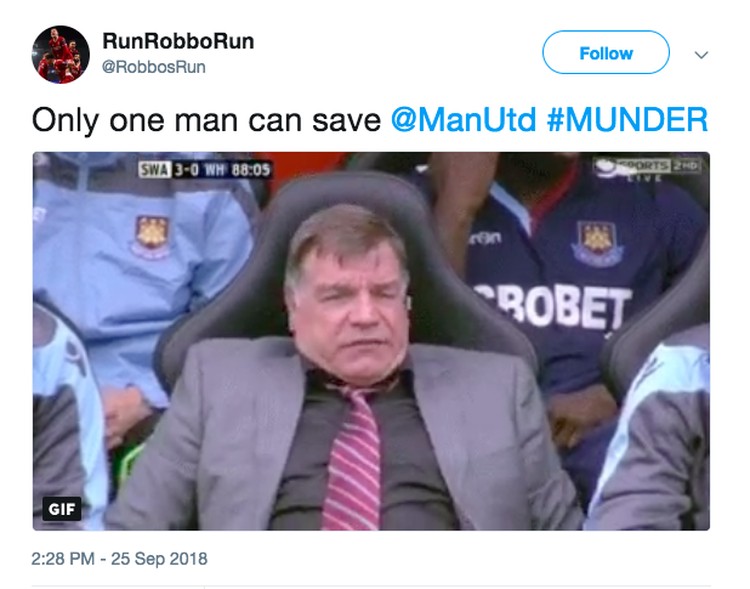Click the tweet text 'Only one man can save'

coord(206,120)
